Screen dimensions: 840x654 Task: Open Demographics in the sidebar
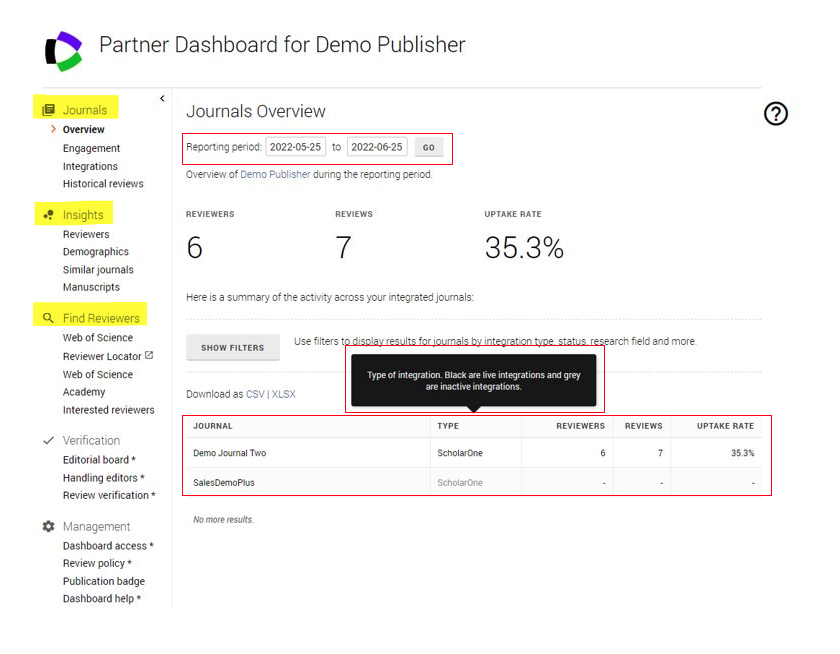[95, 252]
